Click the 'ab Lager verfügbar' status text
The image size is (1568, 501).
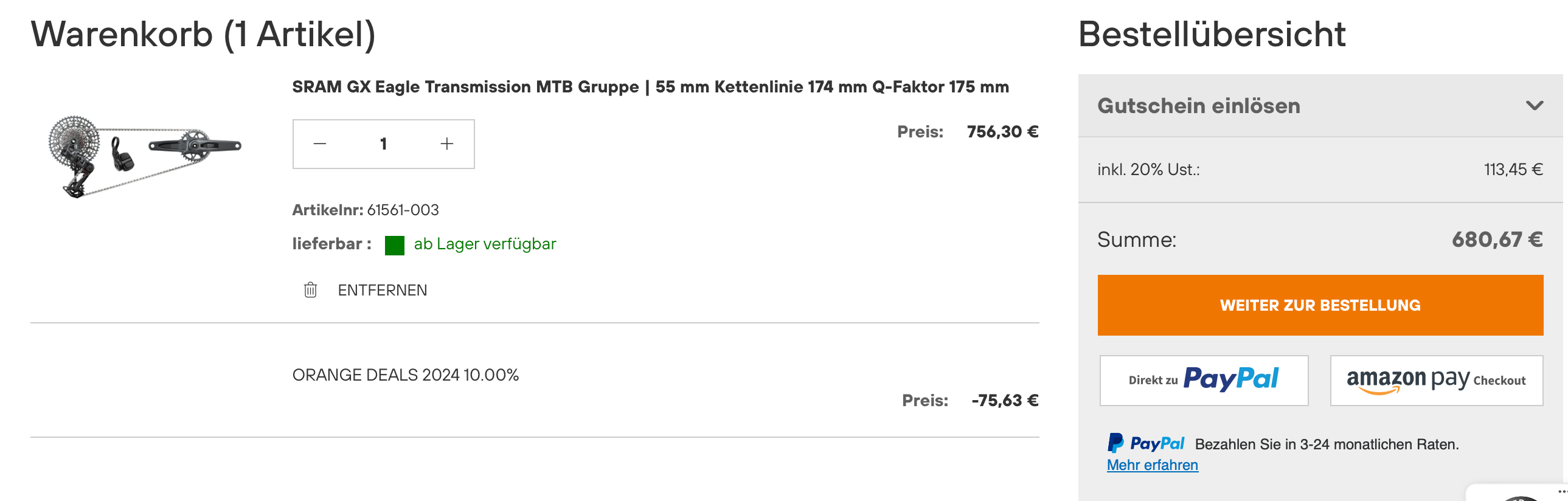click(x=485, y=244)
